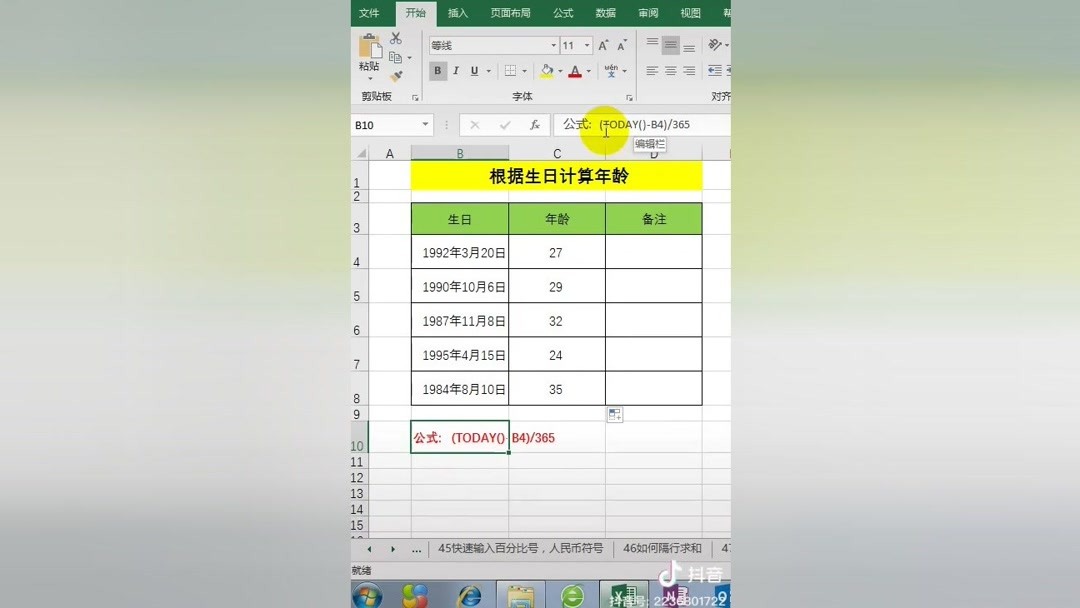Open the font name dropdown
This screenshot has width=1080, height=608.
pos(553,45)
